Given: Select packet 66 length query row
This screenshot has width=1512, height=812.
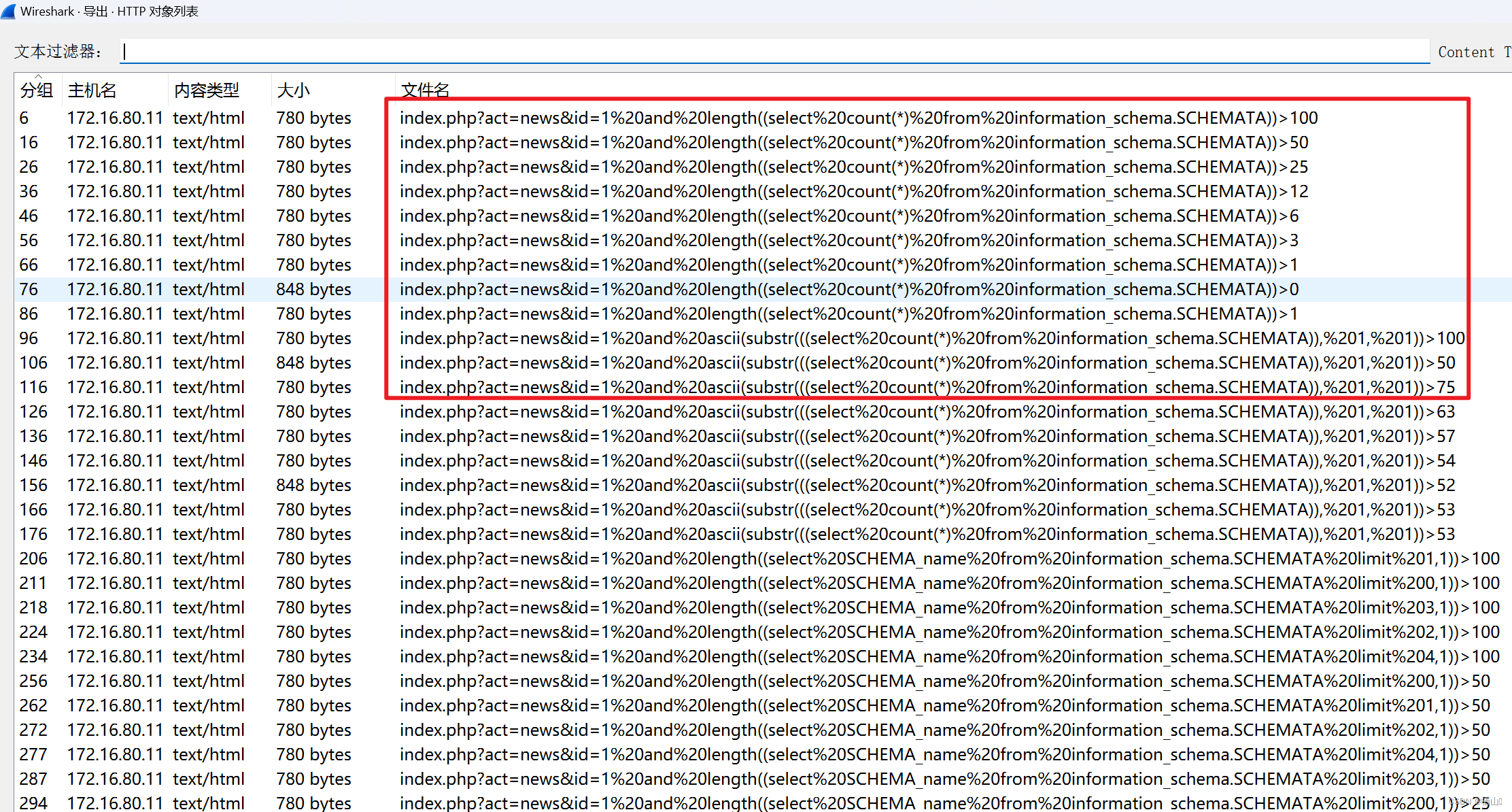Looking at the screenshot, I should pyautogui.click(x=763, y=265).
